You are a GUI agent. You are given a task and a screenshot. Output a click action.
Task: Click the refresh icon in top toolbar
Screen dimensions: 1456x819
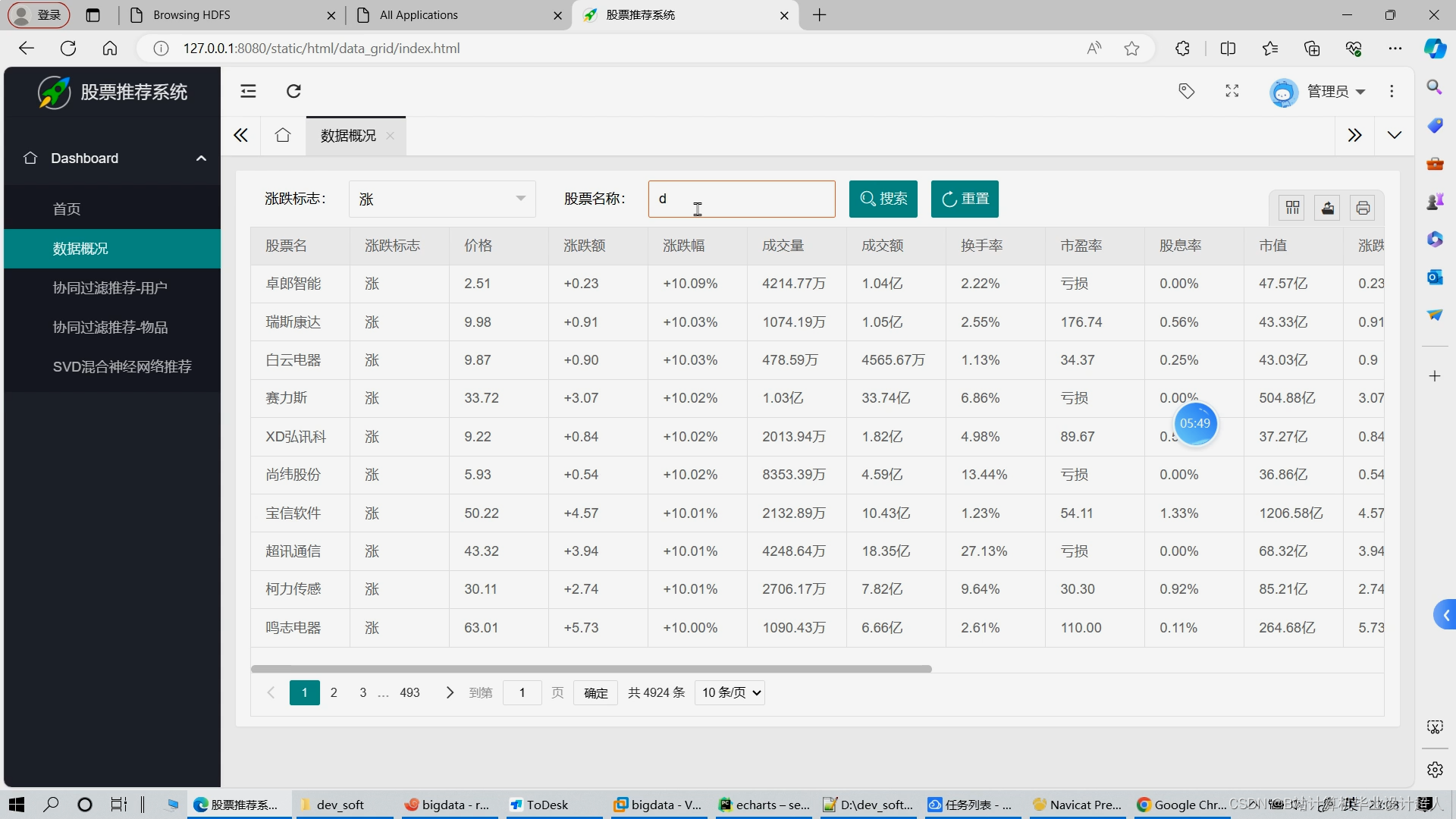[x=293, y=91]
